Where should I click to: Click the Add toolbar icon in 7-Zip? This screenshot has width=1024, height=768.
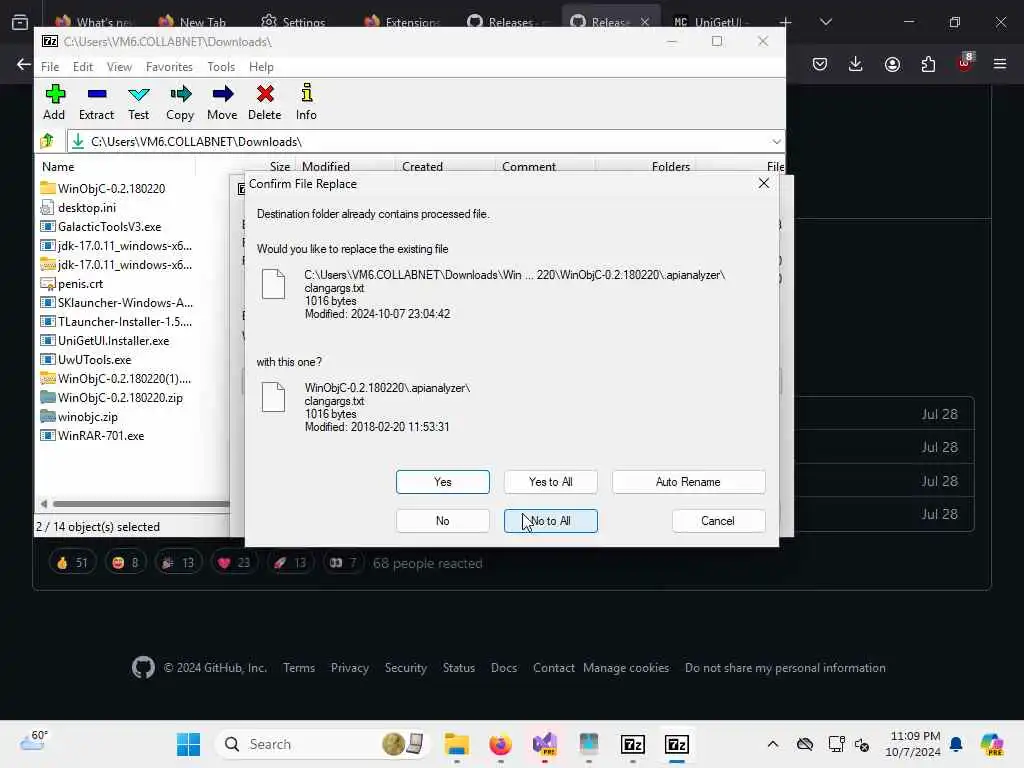(54, 103)
